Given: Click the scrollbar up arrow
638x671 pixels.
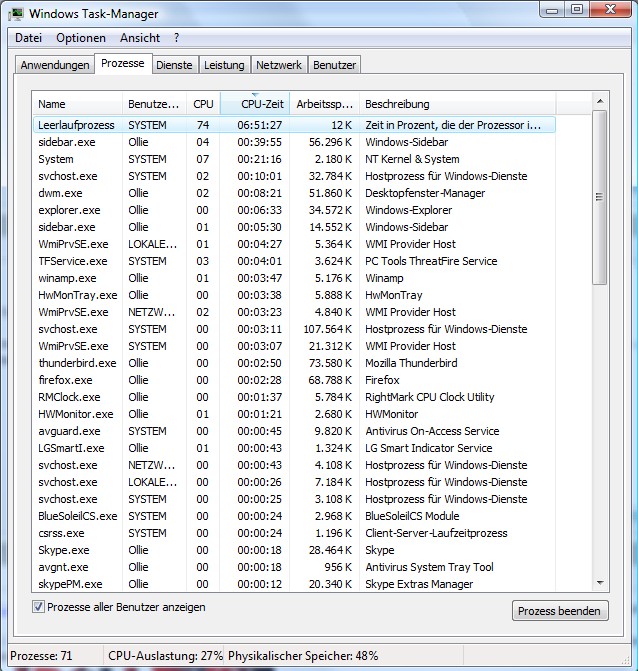Looking at the screenshot, I should pos(600,101).
